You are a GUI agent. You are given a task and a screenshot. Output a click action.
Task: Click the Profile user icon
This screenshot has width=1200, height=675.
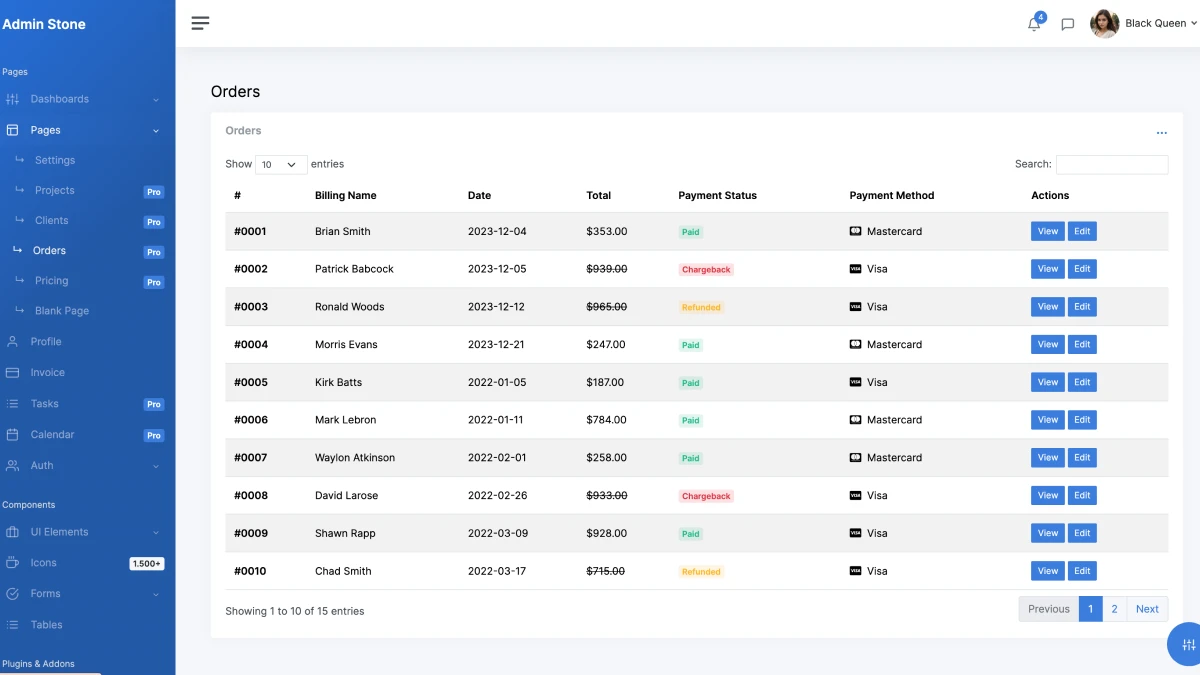point(12,341)
